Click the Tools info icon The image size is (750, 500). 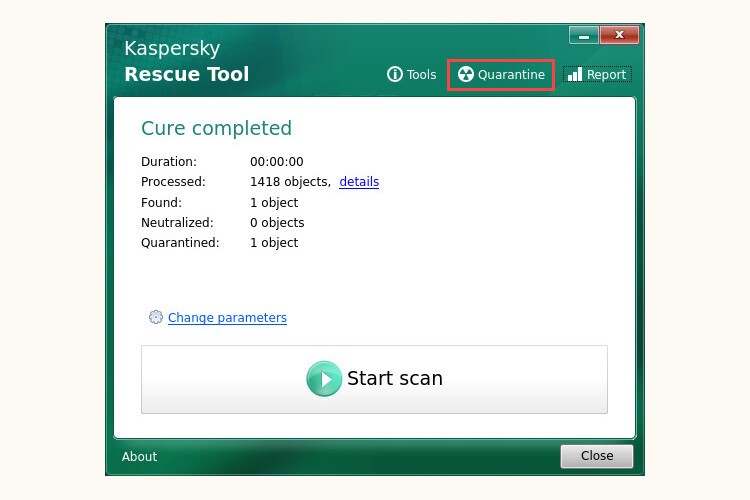point(395,74)
